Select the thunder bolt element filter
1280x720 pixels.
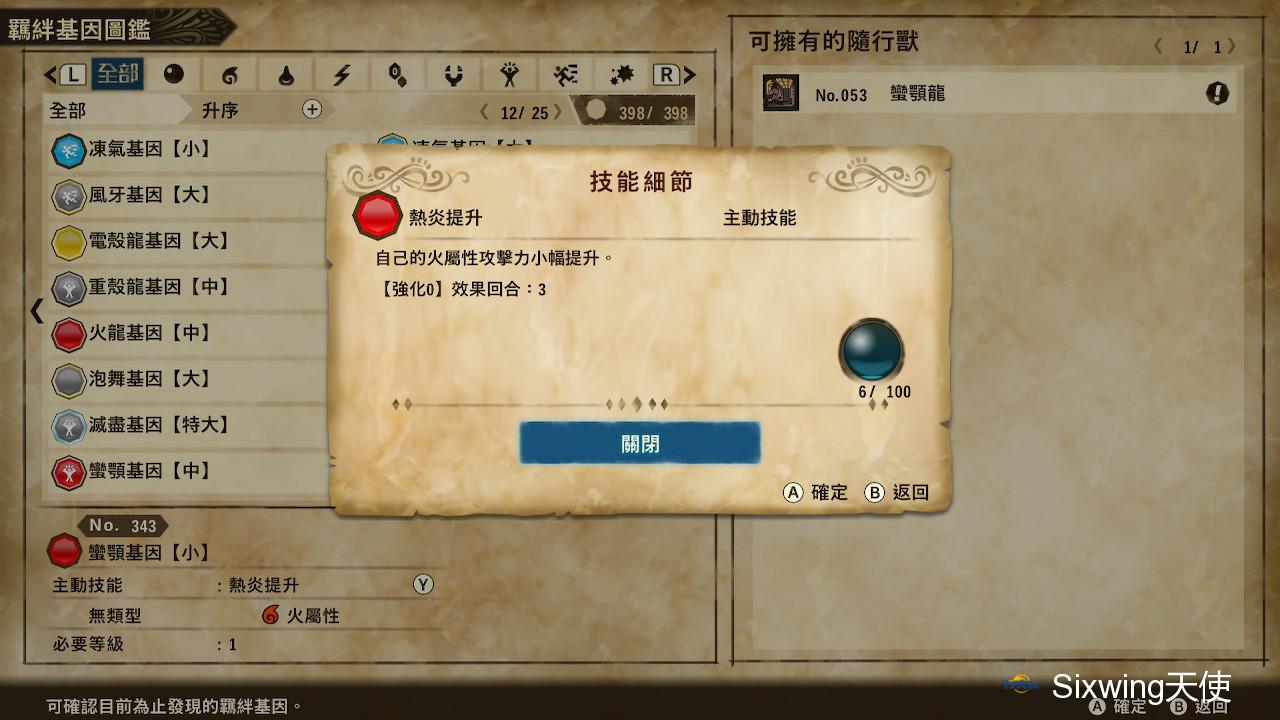pyautogui.click(x=342, y=75)
